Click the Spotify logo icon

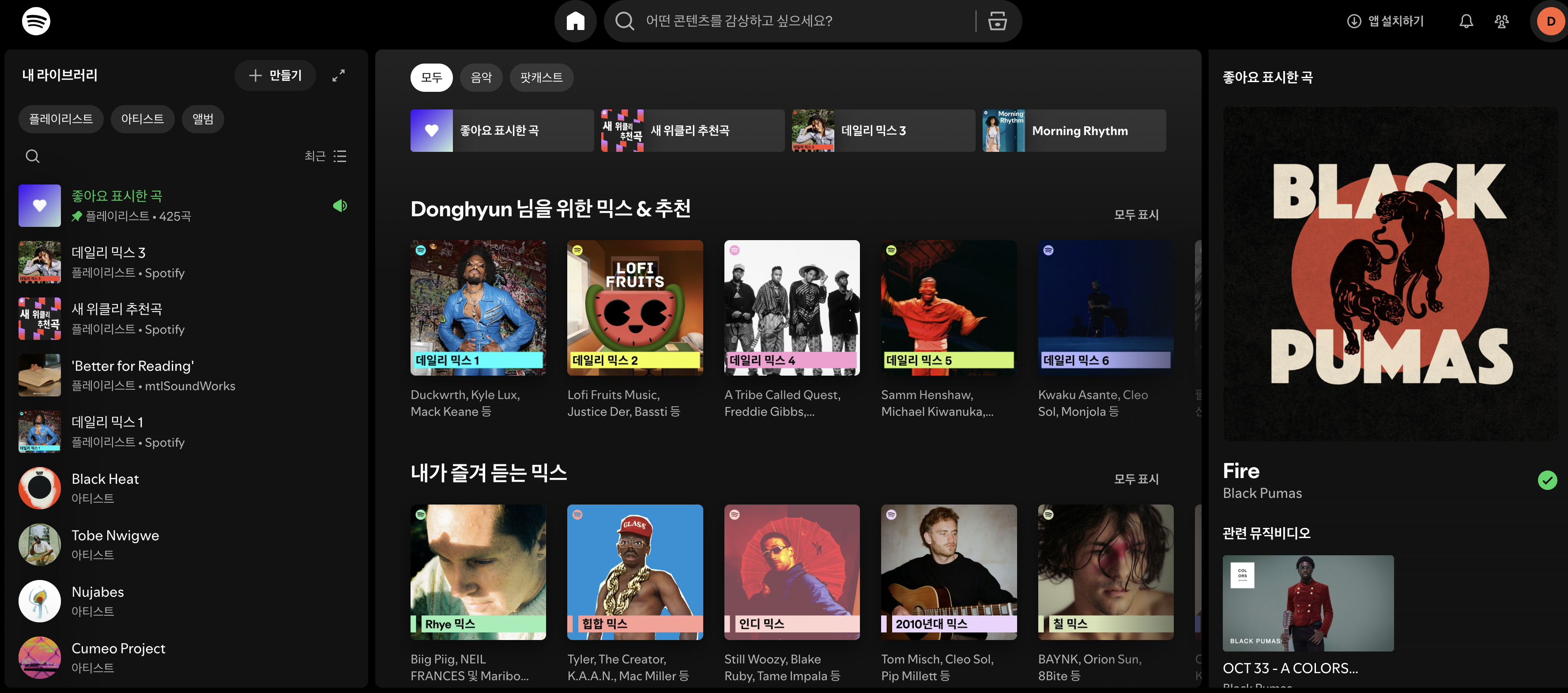pos(36,21)
